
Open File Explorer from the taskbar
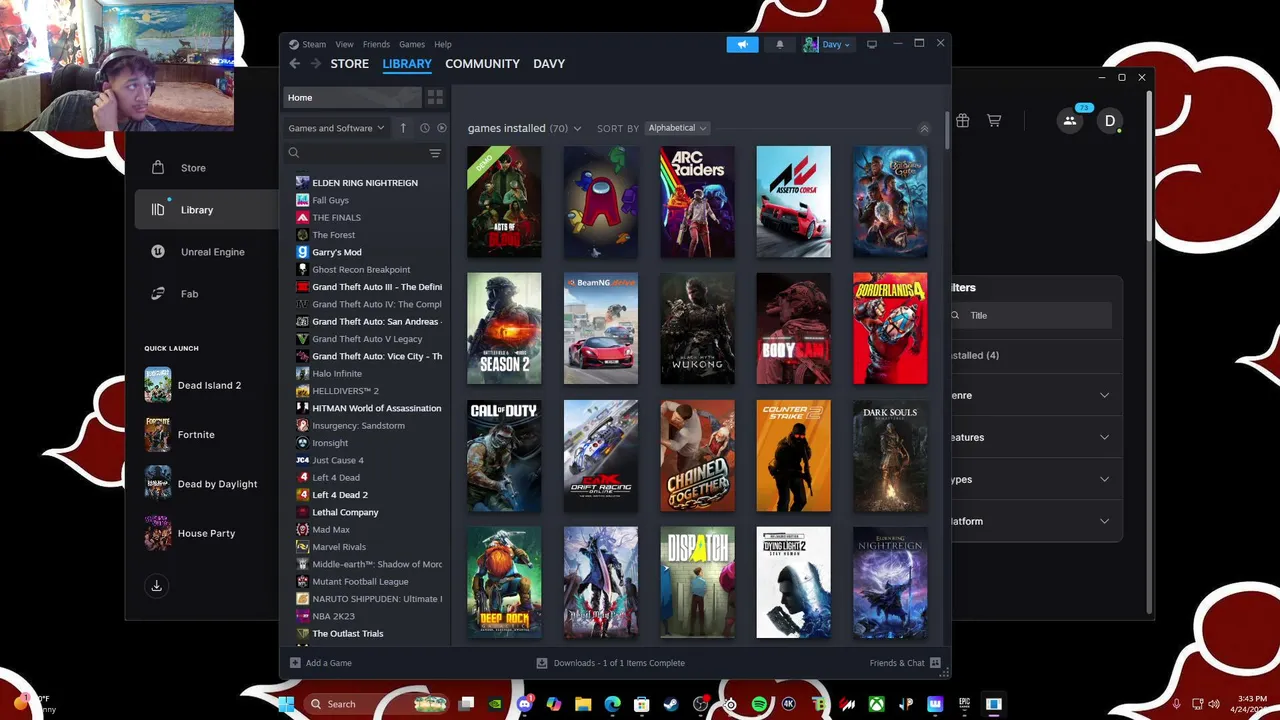click(583, 704)
